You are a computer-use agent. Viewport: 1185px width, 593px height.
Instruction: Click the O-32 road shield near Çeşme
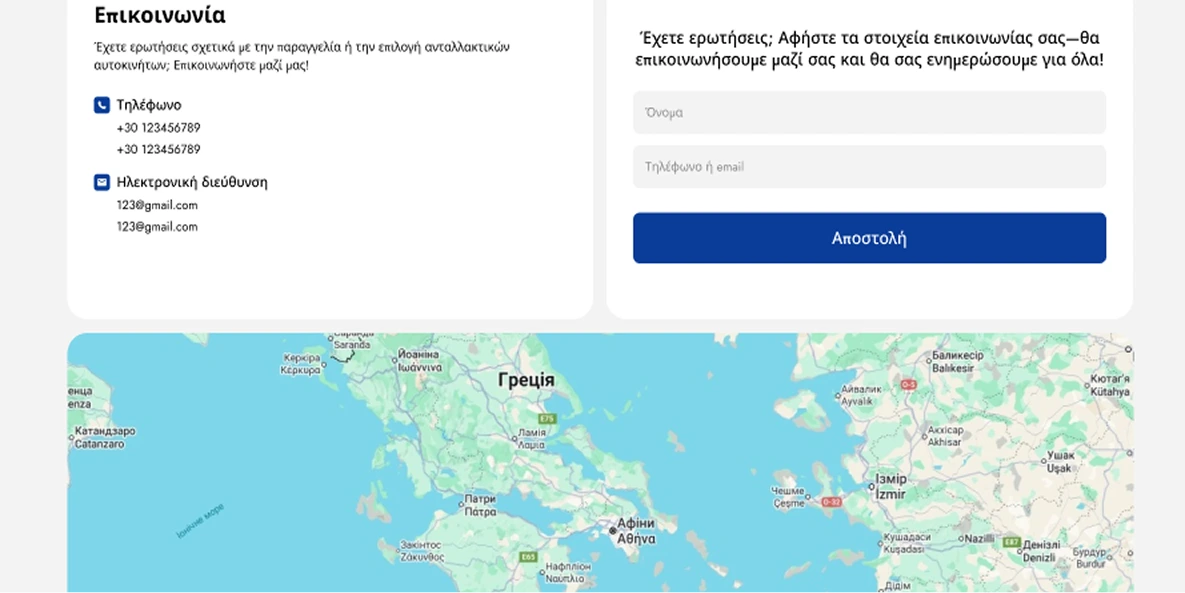point(832,501)
